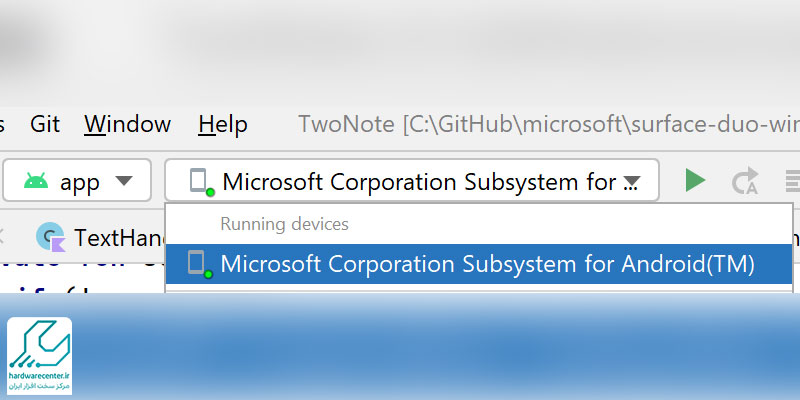This screenshot has width=800, height=400.
Task: Click phone icon in Running devices list
Action: (198, 264)
